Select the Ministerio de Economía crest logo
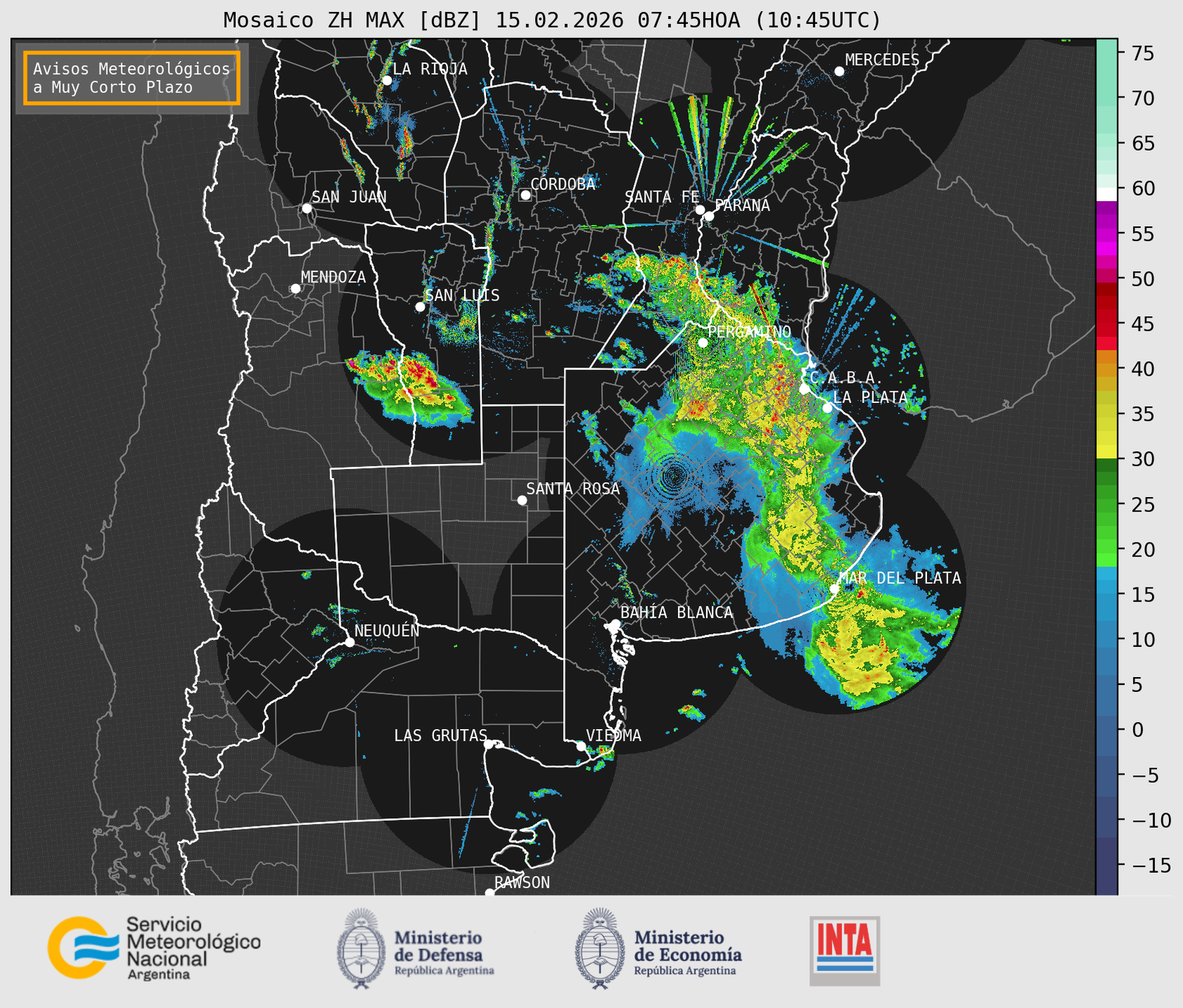Viewport: 1183px width, 1008px height. coord(658,948)
